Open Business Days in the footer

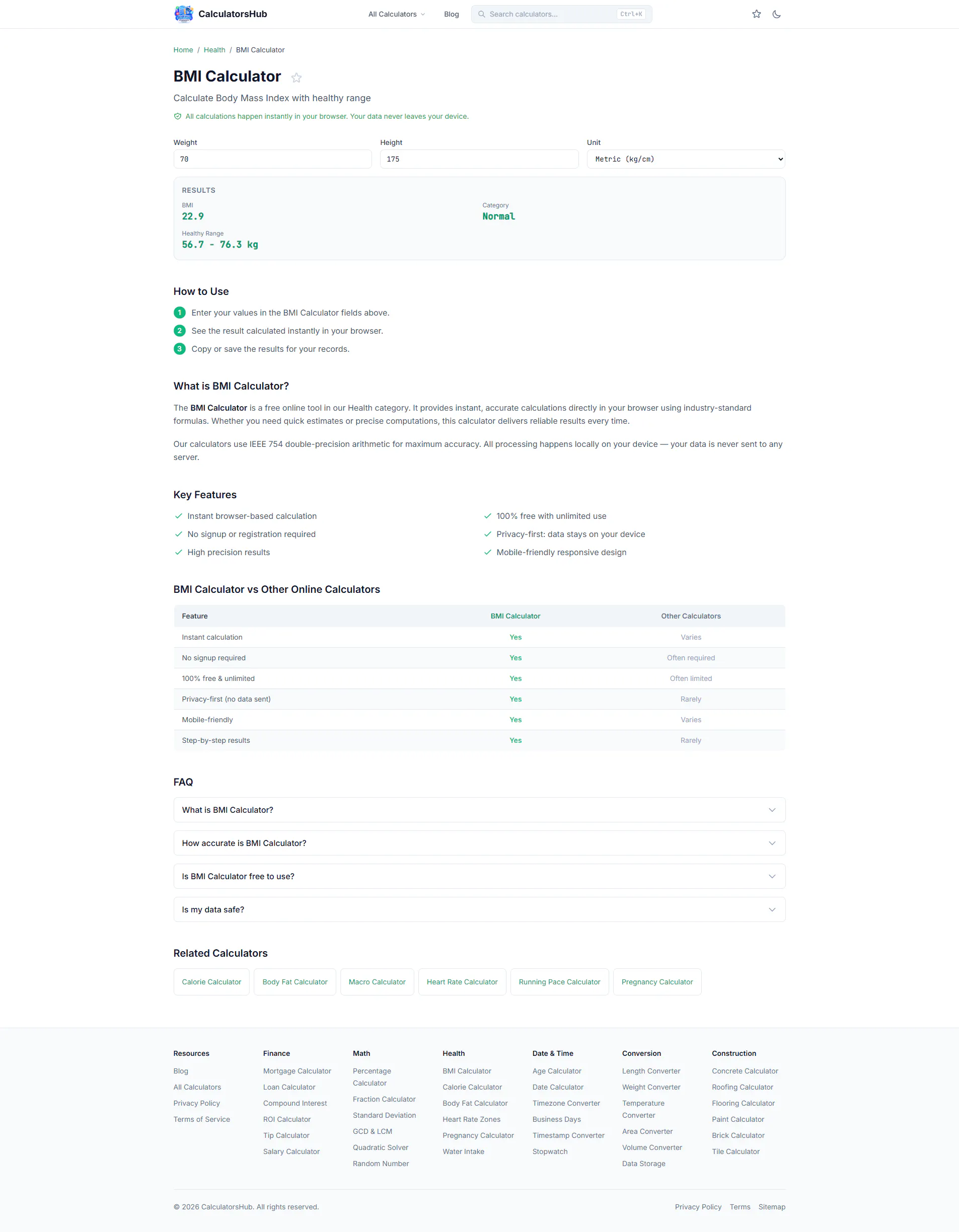(x=557, y=1120)
